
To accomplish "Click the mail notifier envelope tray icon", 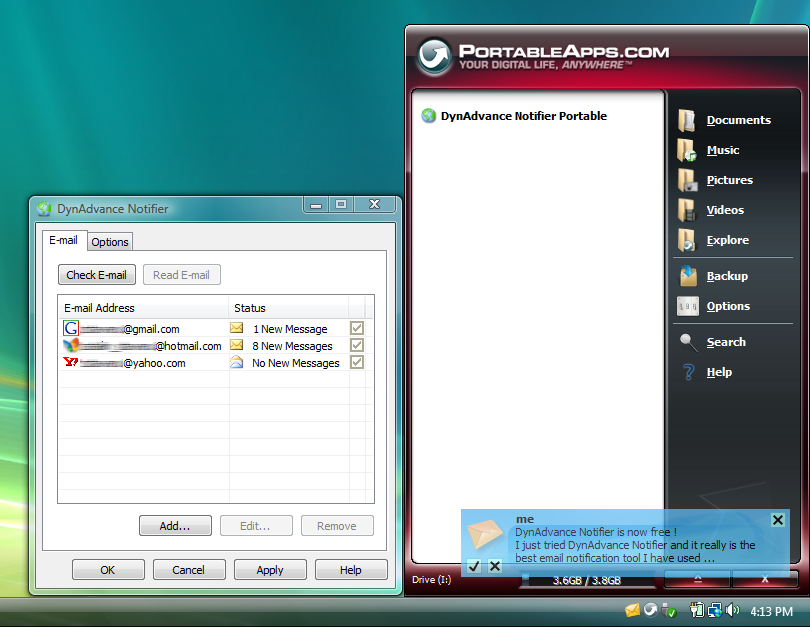I will click(632, 611).
